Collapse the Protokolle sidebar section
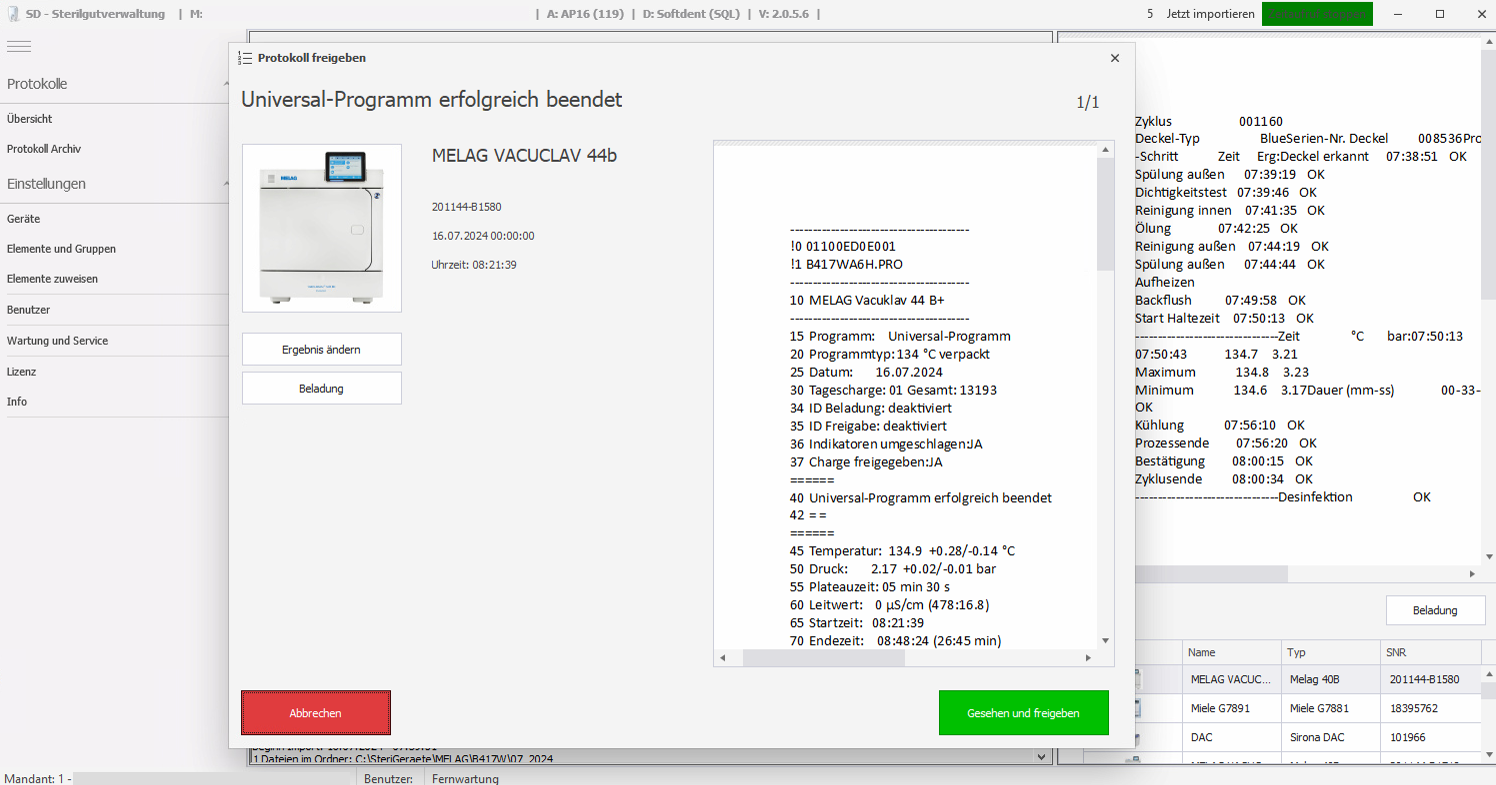The height and width of the screenshot is (785, 1496). tap(225, 84)
